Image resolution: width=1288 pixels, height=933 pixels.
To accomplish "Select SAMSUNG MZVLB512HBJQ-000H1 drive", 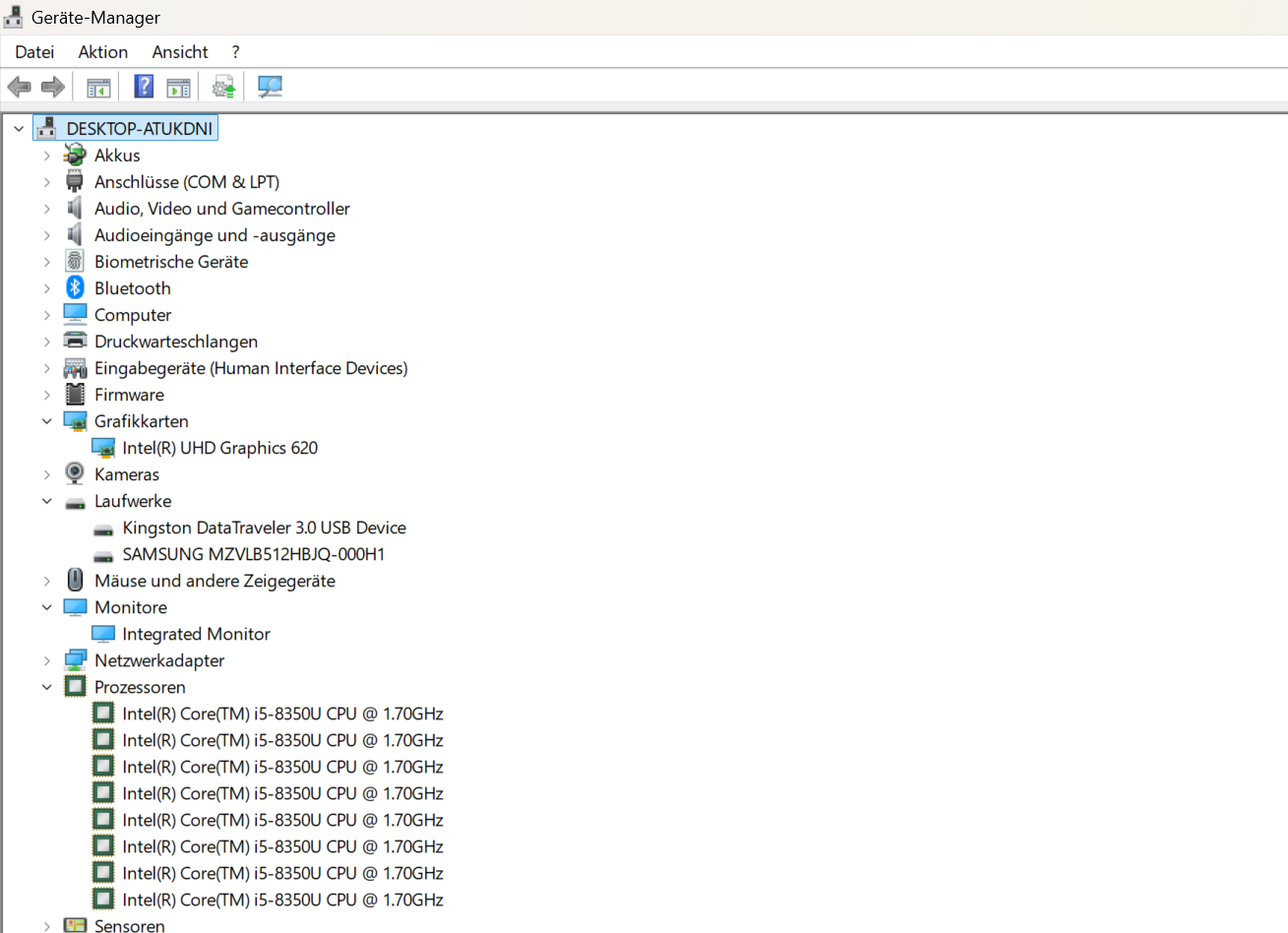I will point(254,553).
